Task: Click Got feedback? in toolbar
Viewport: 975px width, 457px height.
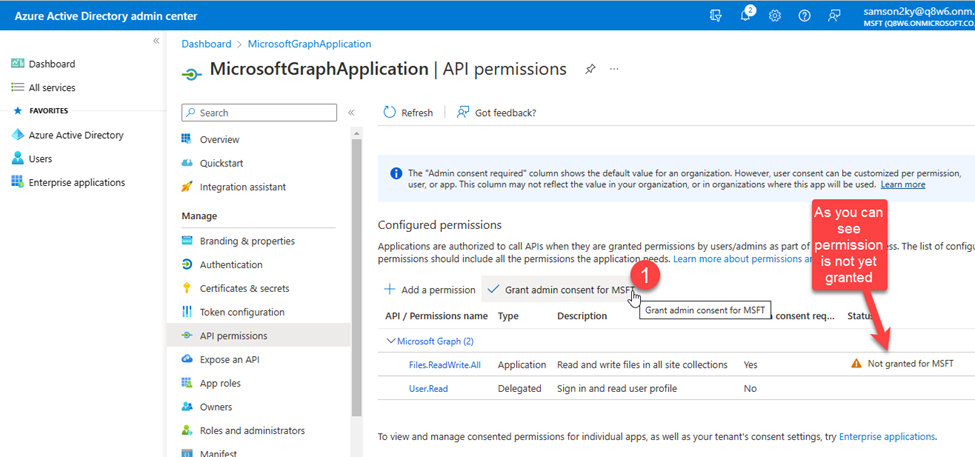Action: [496, 113]
